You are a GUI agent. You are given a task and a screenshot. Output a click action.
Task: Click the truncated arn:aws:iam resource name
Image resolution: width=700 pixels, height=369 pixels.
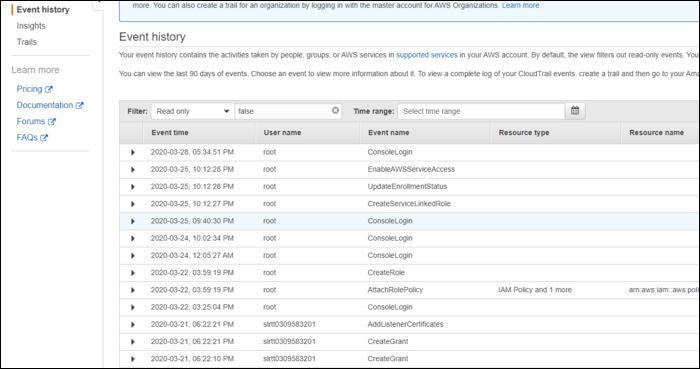coord(663,290)
